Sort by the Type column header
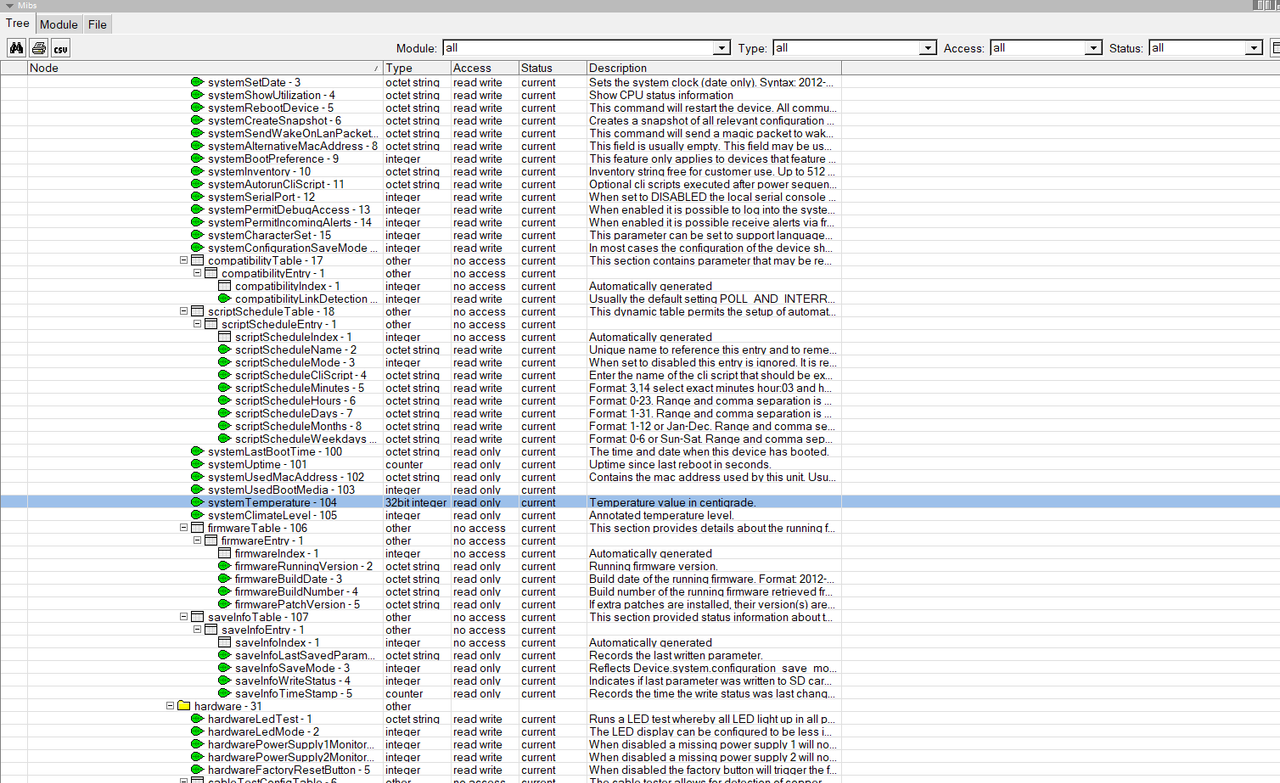1280x783 pixels. coord(416,68)
